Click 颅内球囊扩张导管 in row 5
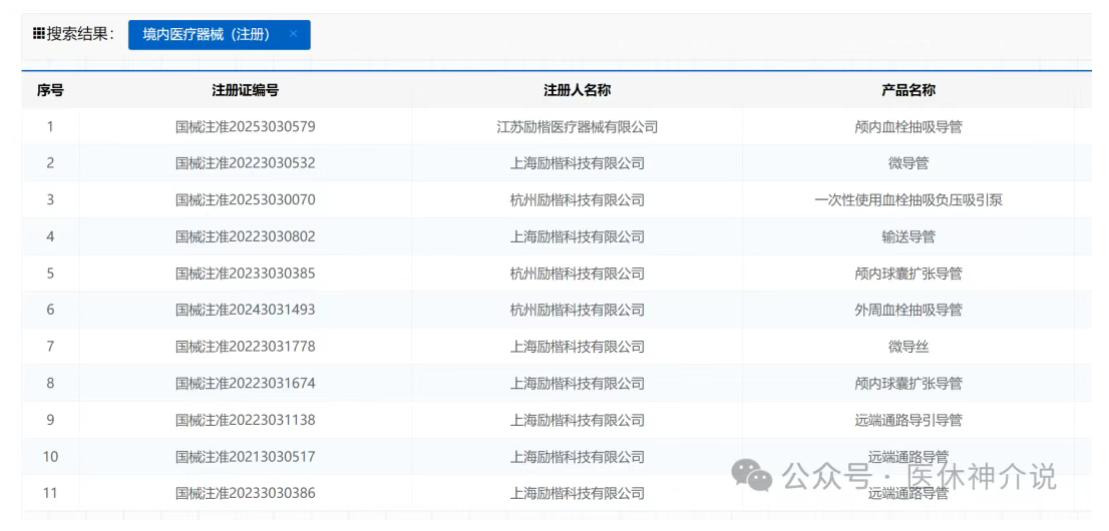 (908, 274)
